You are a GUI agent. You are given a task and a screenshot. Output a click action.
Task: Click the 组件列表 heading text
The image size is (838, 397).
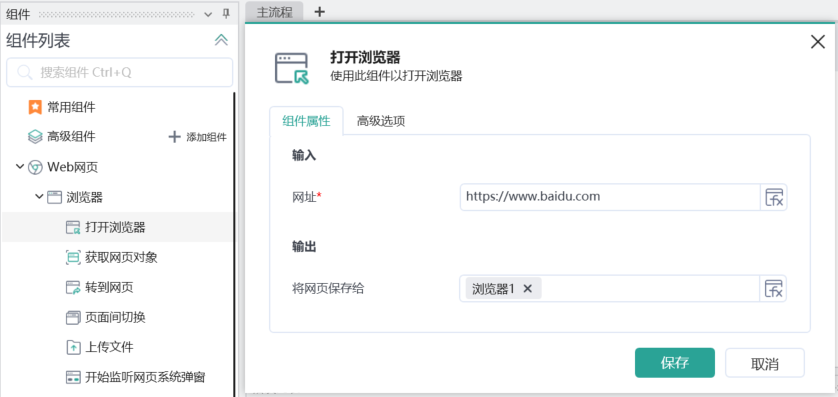pyautogui.click(x=38, y=41)
